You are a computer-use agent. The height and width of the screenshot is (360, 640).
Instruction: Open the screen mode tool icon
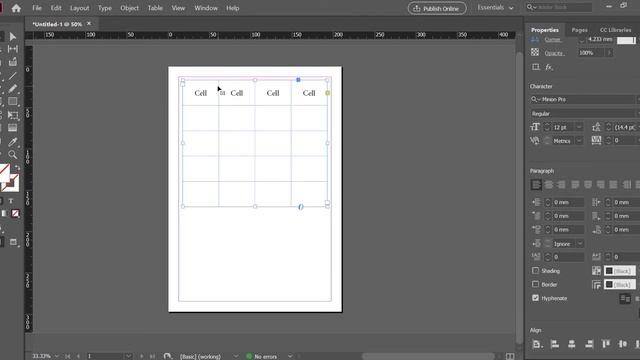click(x=13, y=242)
